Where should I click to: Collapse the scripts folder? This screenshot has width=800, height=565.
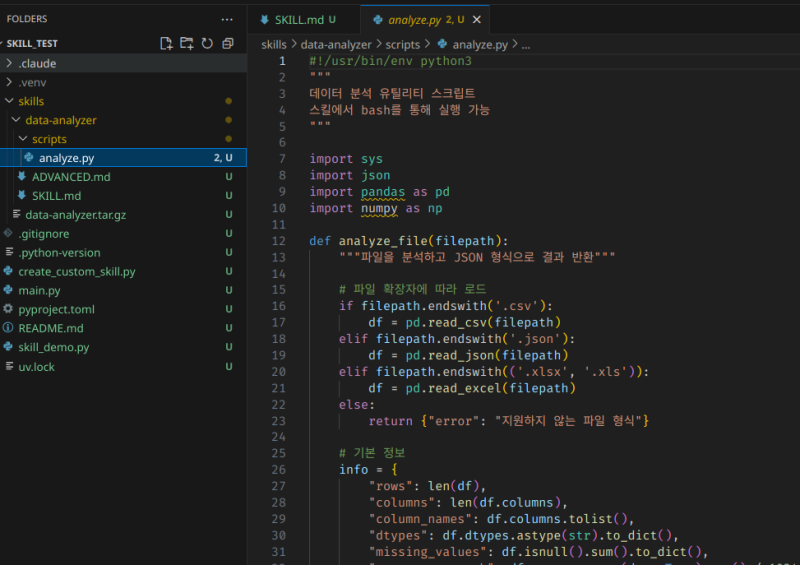pos(48,139)
